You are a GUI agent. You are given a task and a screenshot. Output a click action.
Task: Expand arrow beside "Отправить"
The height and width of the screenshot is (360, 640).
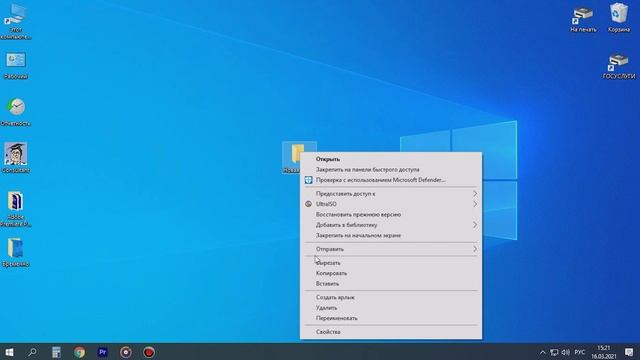click(x=475, y=249)
